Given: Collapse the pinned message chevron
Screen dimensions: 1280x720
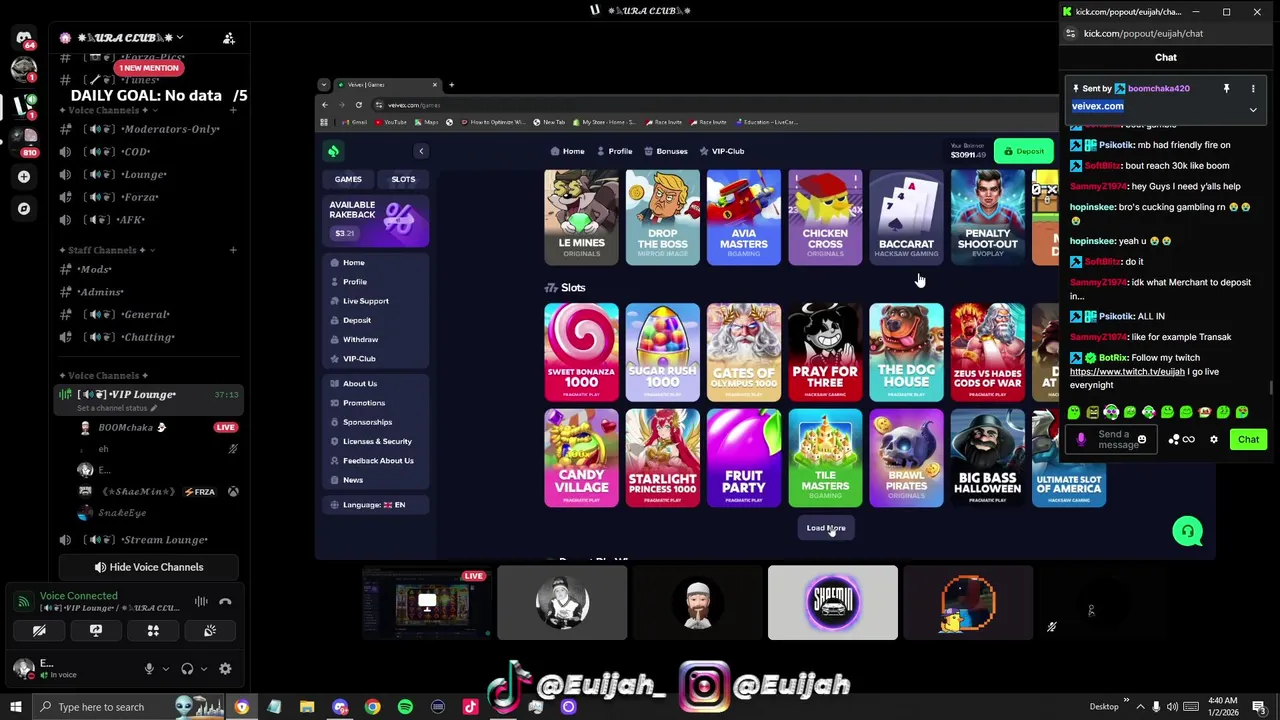Looking at the screenshot, I should tap(1253, 110).
